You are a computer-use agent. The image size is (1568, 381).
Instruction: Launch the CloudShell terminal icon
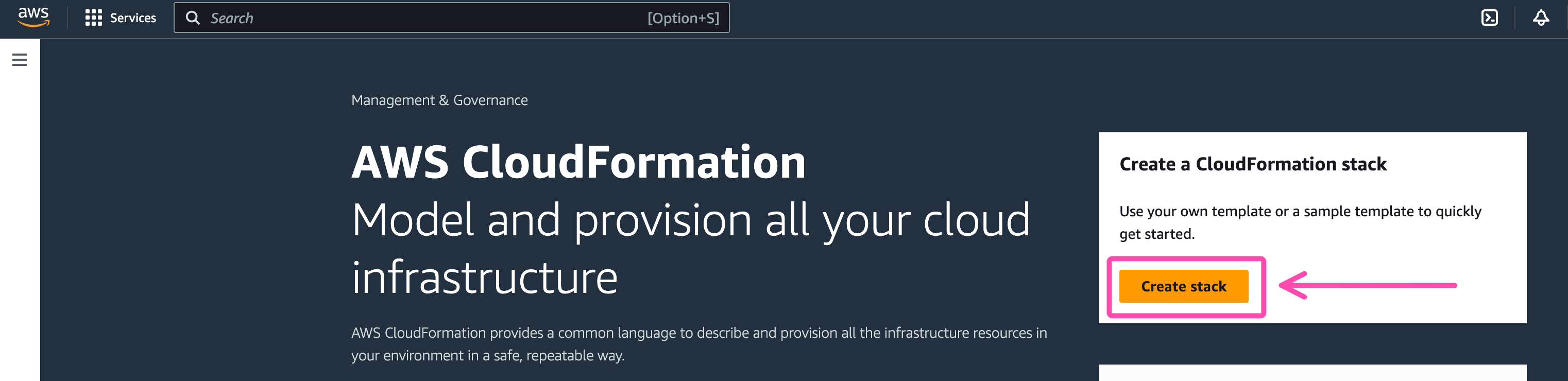point(1489,18)
